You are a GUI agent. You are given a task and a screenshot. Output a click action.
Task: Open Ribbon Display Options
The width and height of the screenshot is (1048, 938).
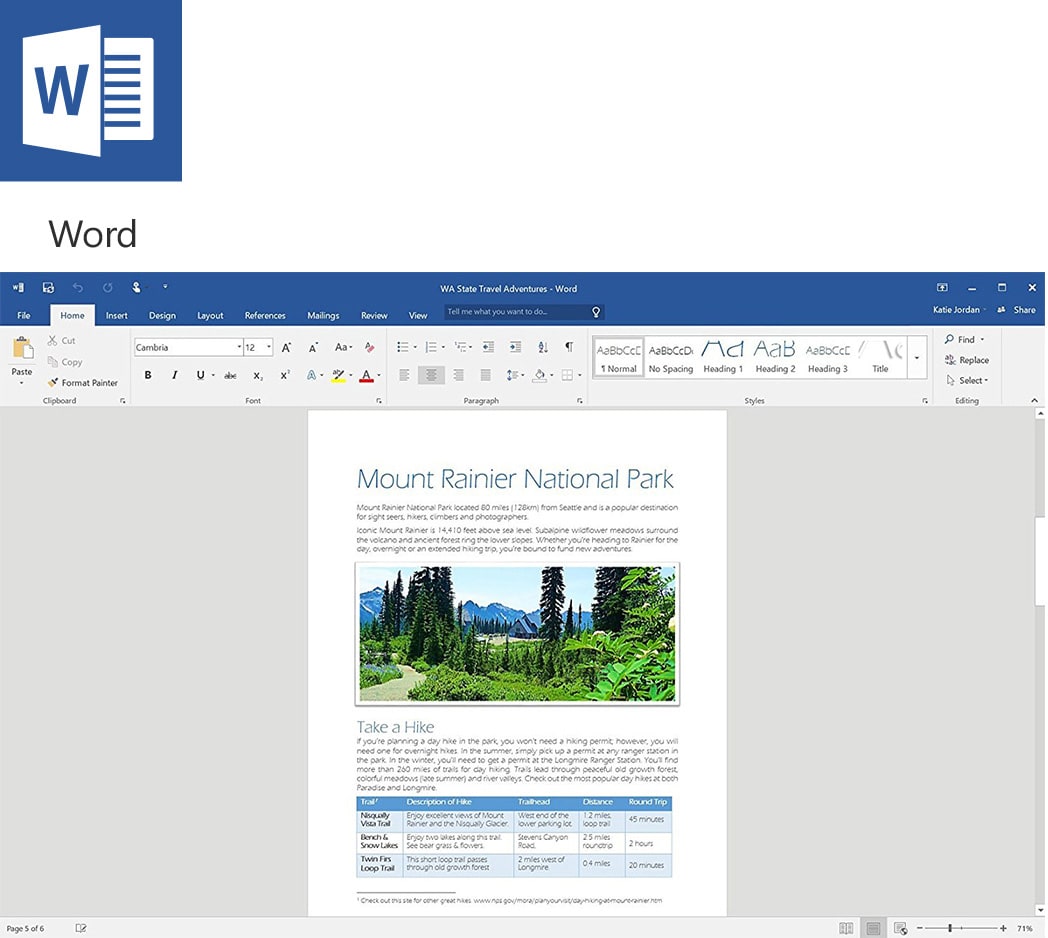(942, 287)
